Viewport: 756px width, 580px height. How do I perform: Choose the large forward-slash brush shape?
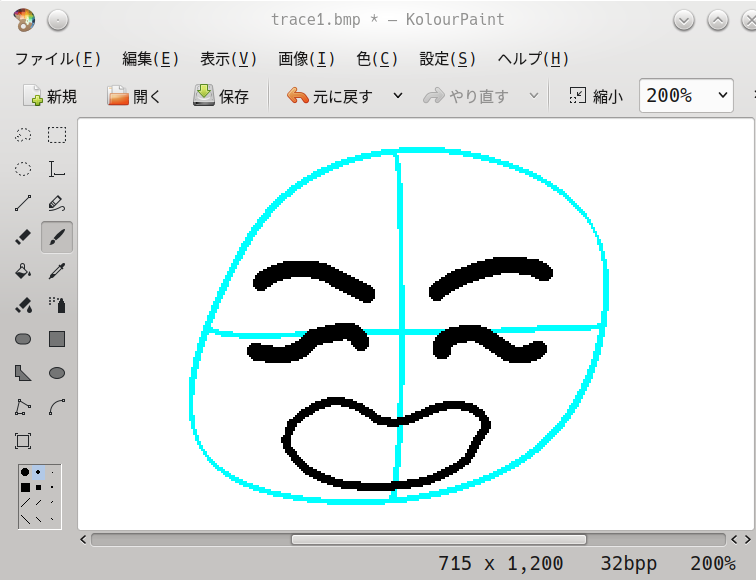(25, 503)
